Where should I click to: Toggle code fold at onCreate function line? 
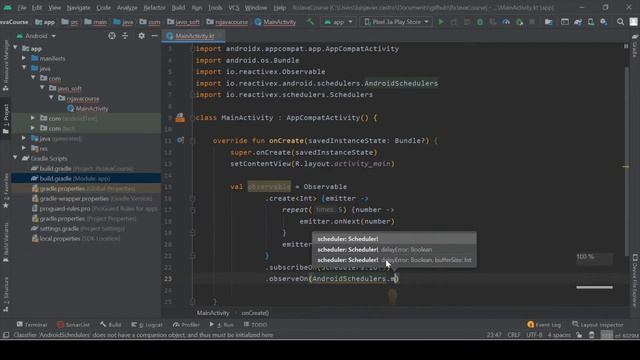tap(192, 141)
